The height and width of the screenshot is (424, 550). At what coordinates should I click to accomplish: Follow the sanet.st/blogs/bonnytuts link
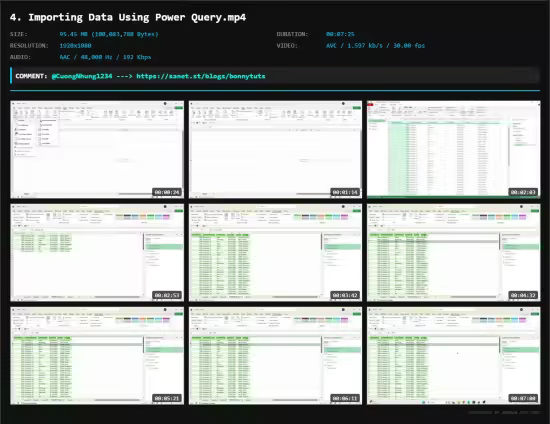(201, 76)
